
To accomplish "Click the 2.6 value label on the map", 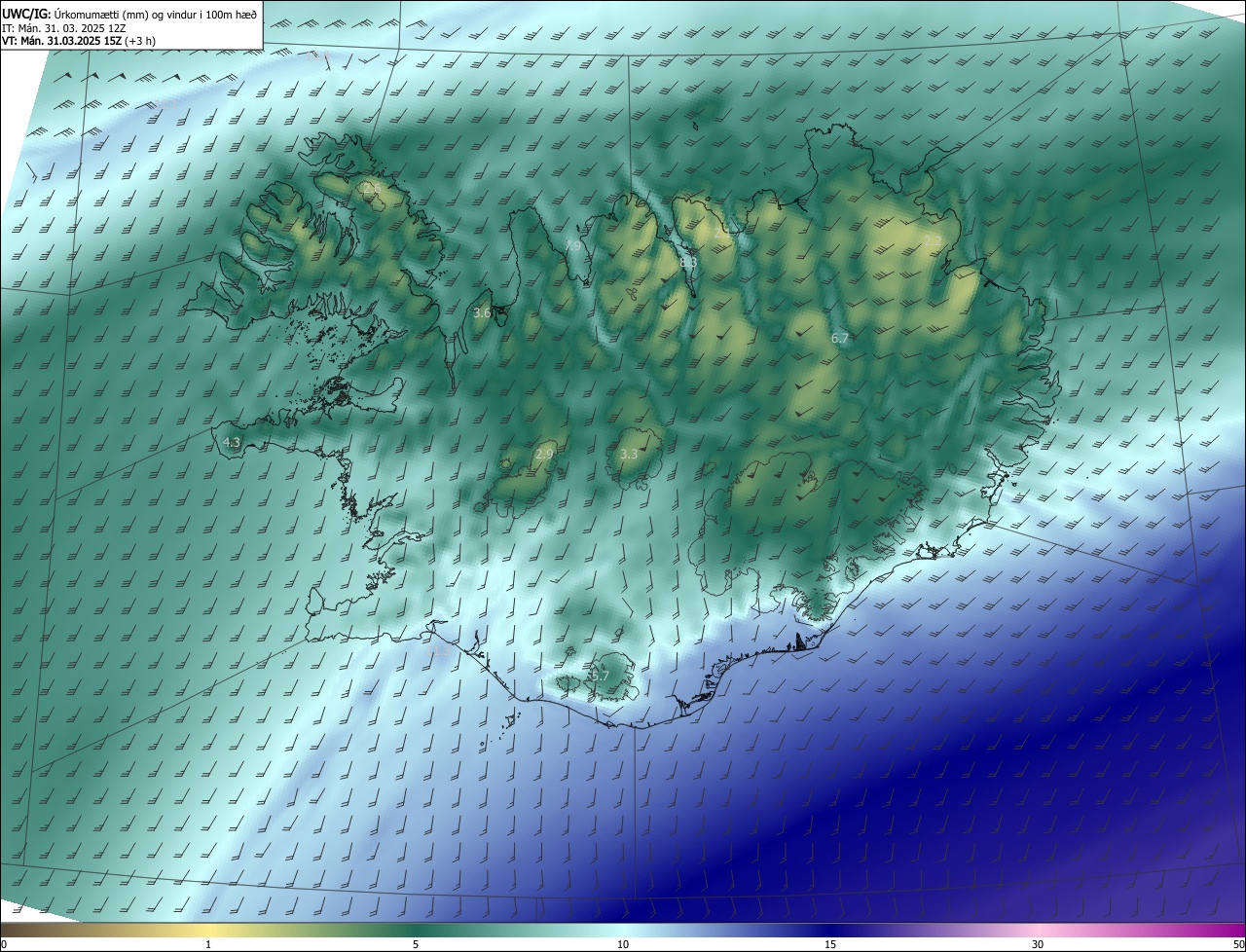I will pos(371,189).
